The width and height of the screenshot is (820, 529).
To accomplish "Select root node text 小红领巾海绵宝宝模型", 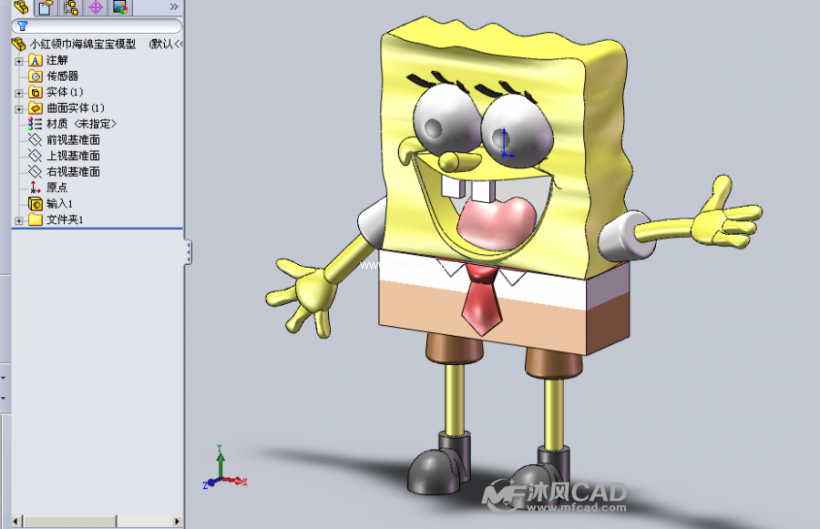I will click(x=83, y=44).
